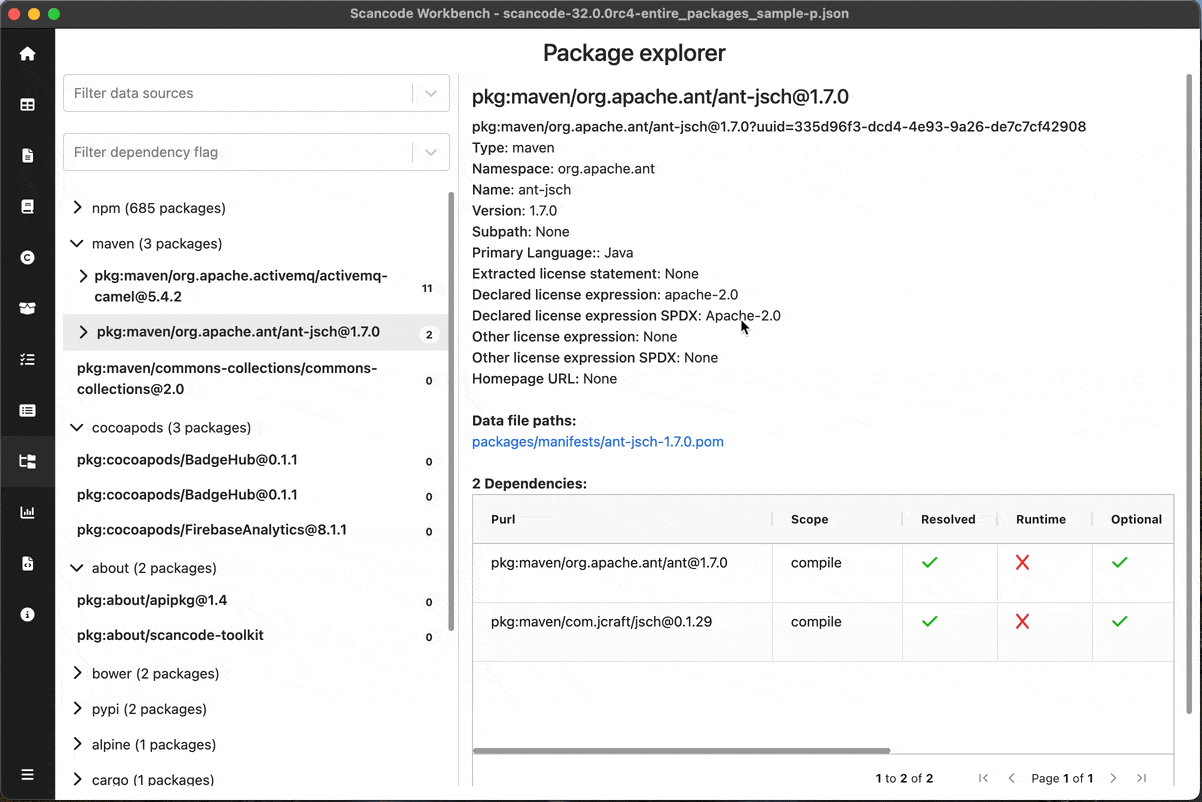Open the checklist sidebar icon
This screenshot has height=802, width=1202.
click(27, 359)
